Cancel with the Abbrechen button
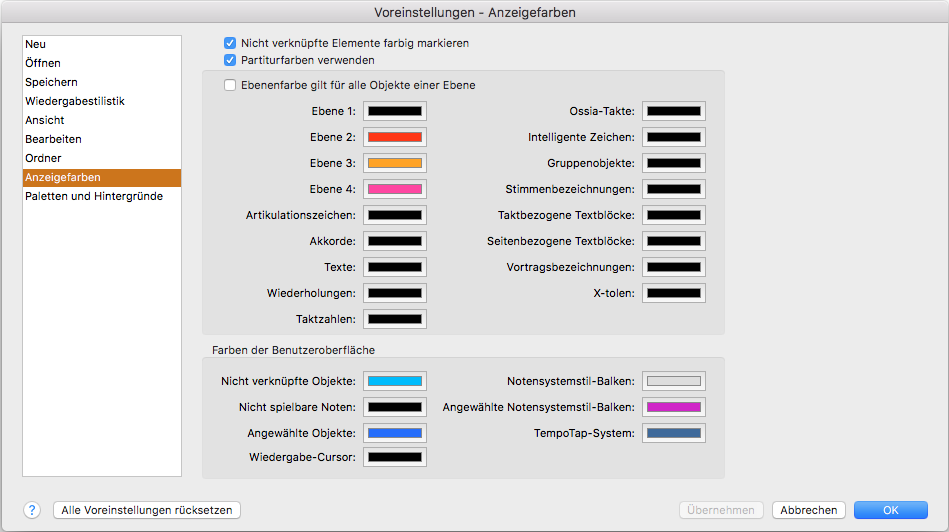The height and width of the screenshot is (532, 949). pyautogui.click(x=809, y=510)
